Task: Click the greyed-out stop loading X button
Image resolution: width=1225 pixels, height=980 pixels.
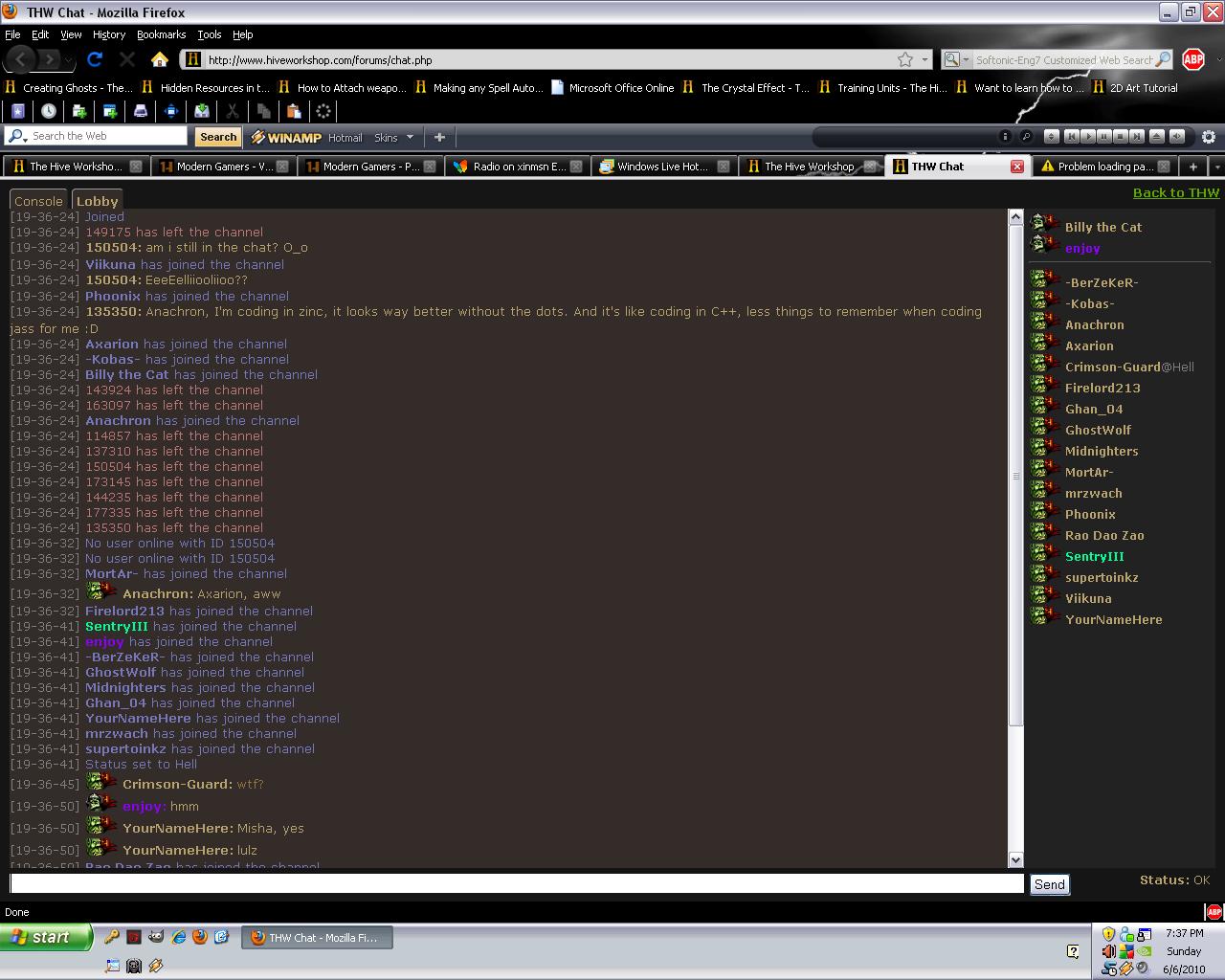Action: (x=127, y=59)
